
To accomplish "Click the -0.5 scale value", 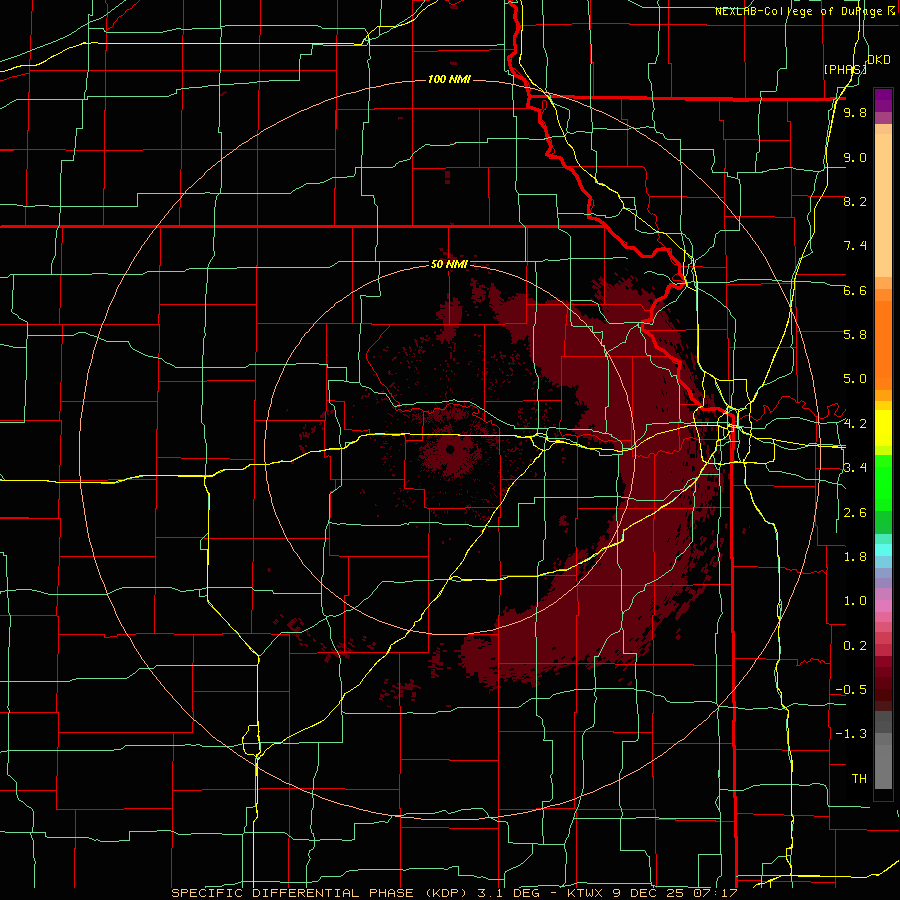I will pyautogui.click(x=852, y=690).
